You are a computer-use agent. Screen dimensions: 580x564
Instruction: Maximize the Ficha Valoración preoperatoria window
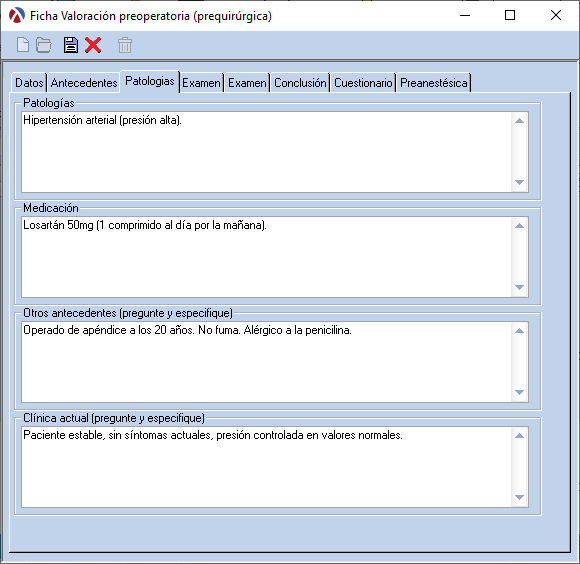tap(510, 15)
